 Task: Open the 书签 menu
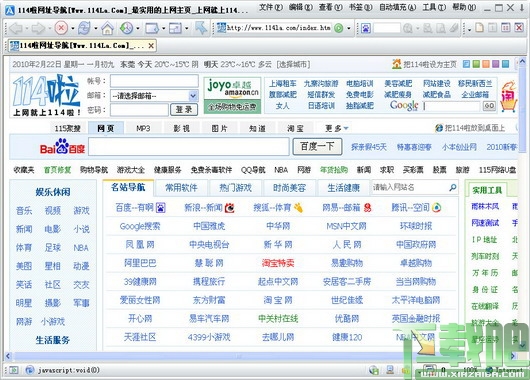360,7
